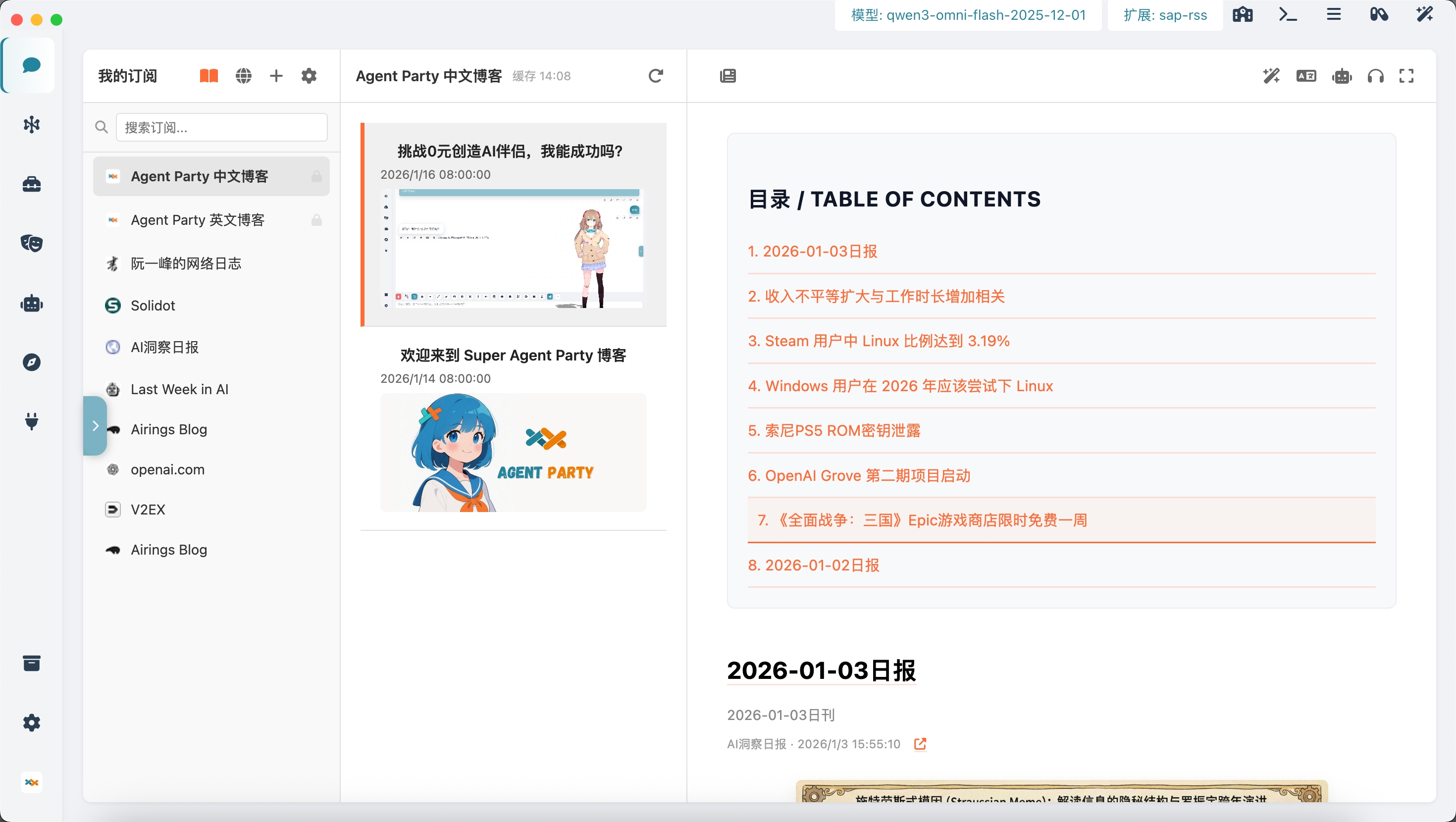This screenshot has height=822, width=1456.
Task: Open the compass explore section in left sidebar
Action: click(x=32, y=362)
